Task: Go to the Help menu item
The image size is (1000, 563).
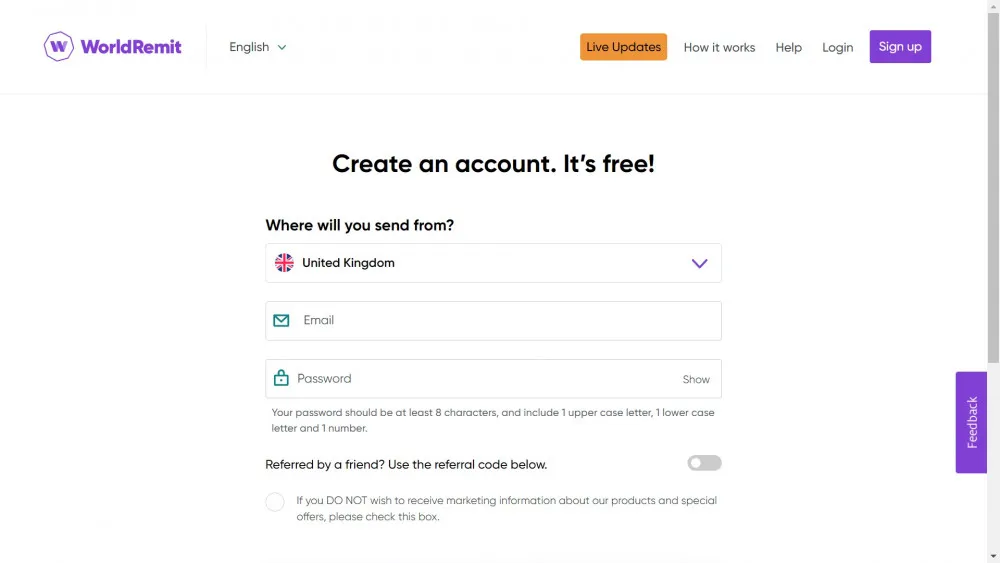Action: click(x=788, y=47)
